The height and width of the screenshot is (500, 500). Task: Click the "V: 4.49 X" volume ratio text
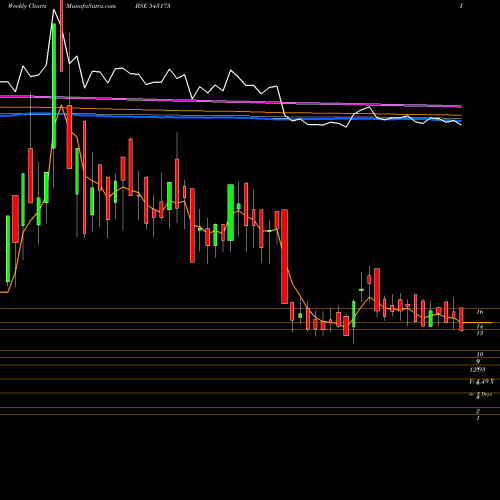(x=482, y=382)
